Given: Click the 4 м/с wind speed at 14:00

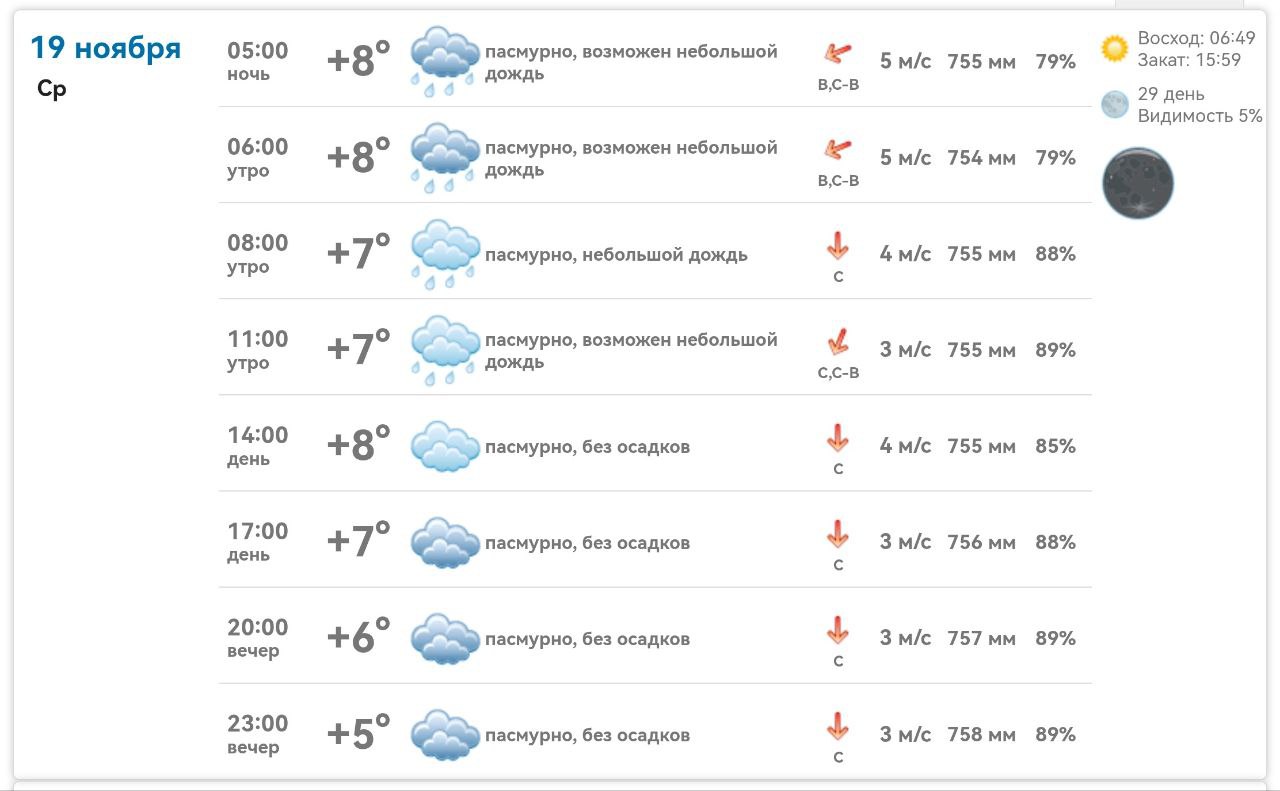Looking at the screenshot, I should [905, 446].
